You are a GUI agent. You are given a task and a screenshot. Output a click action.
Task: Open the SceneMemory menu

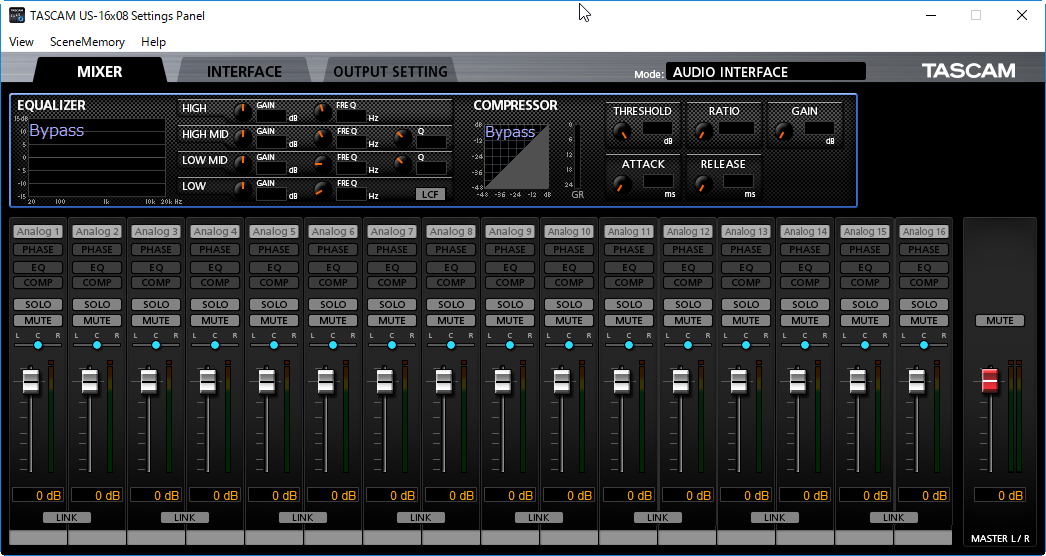click(x=87, y=42)
